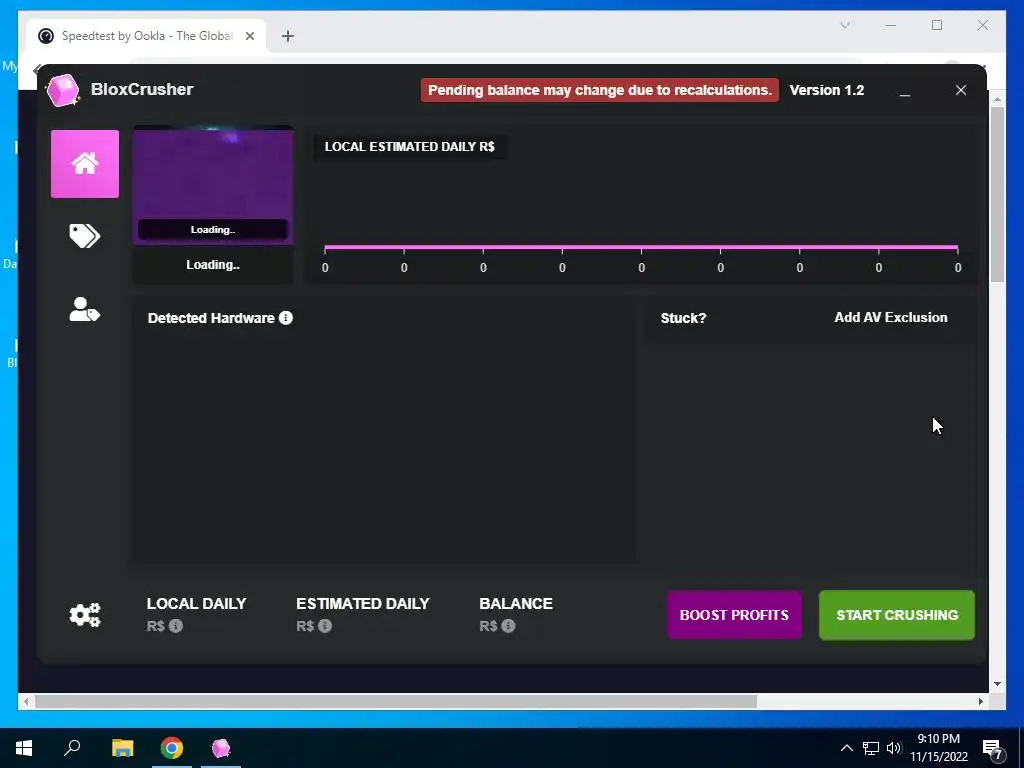Switch to BloxCrusher in the taskbar

221,748
